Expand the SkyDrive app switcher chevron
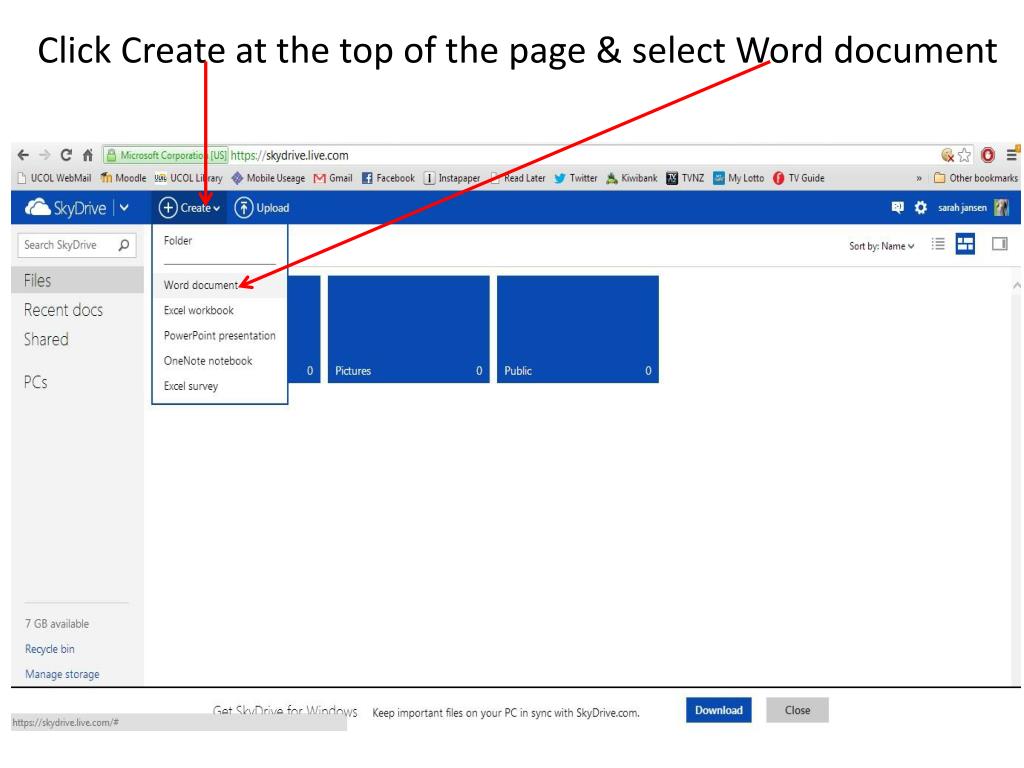This screenshot has width=1024, height=768. click(x=124, y=208)
